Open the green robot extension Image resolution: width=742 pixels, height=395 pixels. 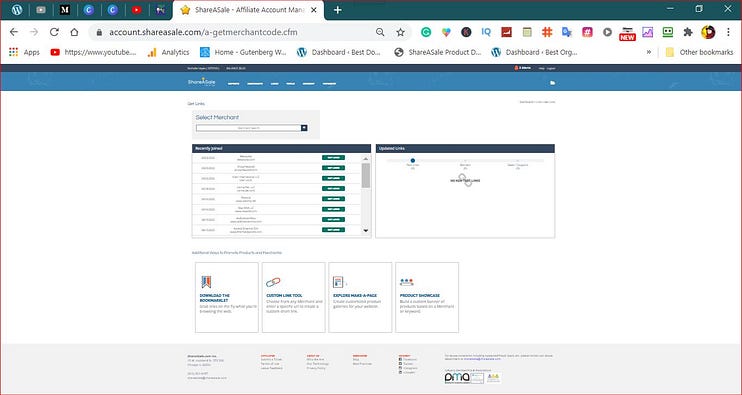click(x=668, y=32)
